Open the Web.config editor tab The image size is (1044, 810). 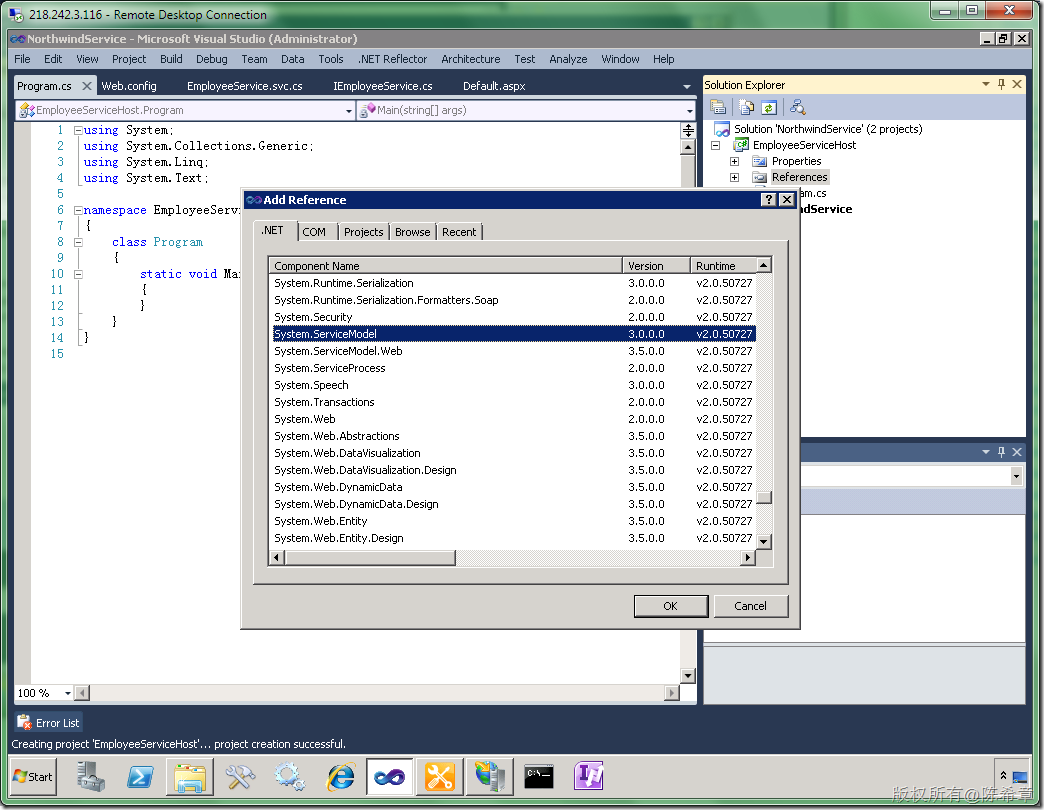[x=129, y=86]
